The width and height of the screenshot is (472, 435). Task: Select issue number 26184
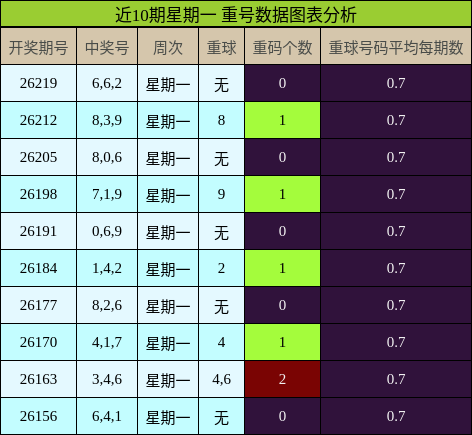point(39,268)
